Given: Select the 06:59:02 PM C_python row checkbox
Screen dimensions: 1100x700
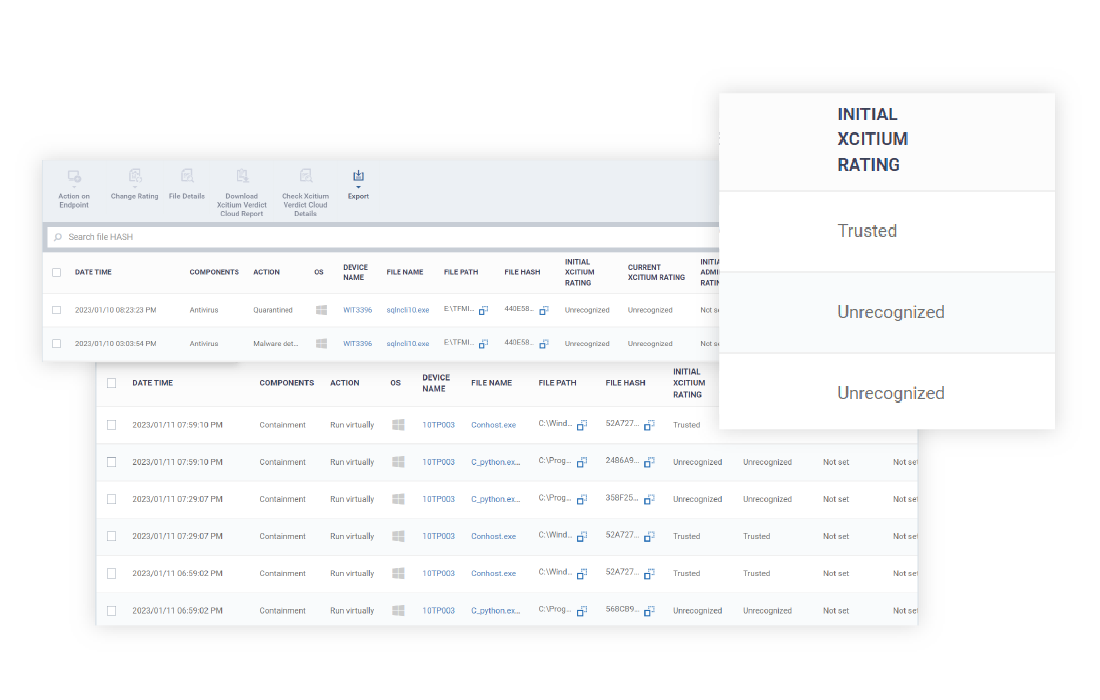Looking at the screenshot, I should point(112,611).
